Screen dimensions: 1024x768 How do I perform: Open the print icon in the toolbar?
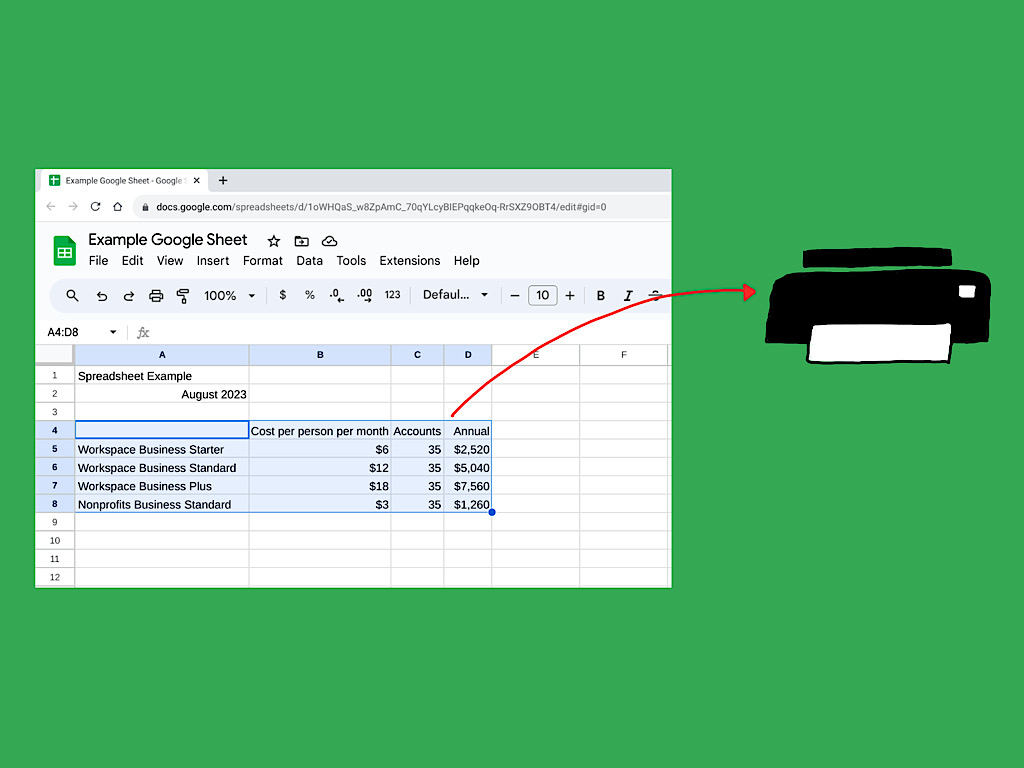(x=156, y=295)
